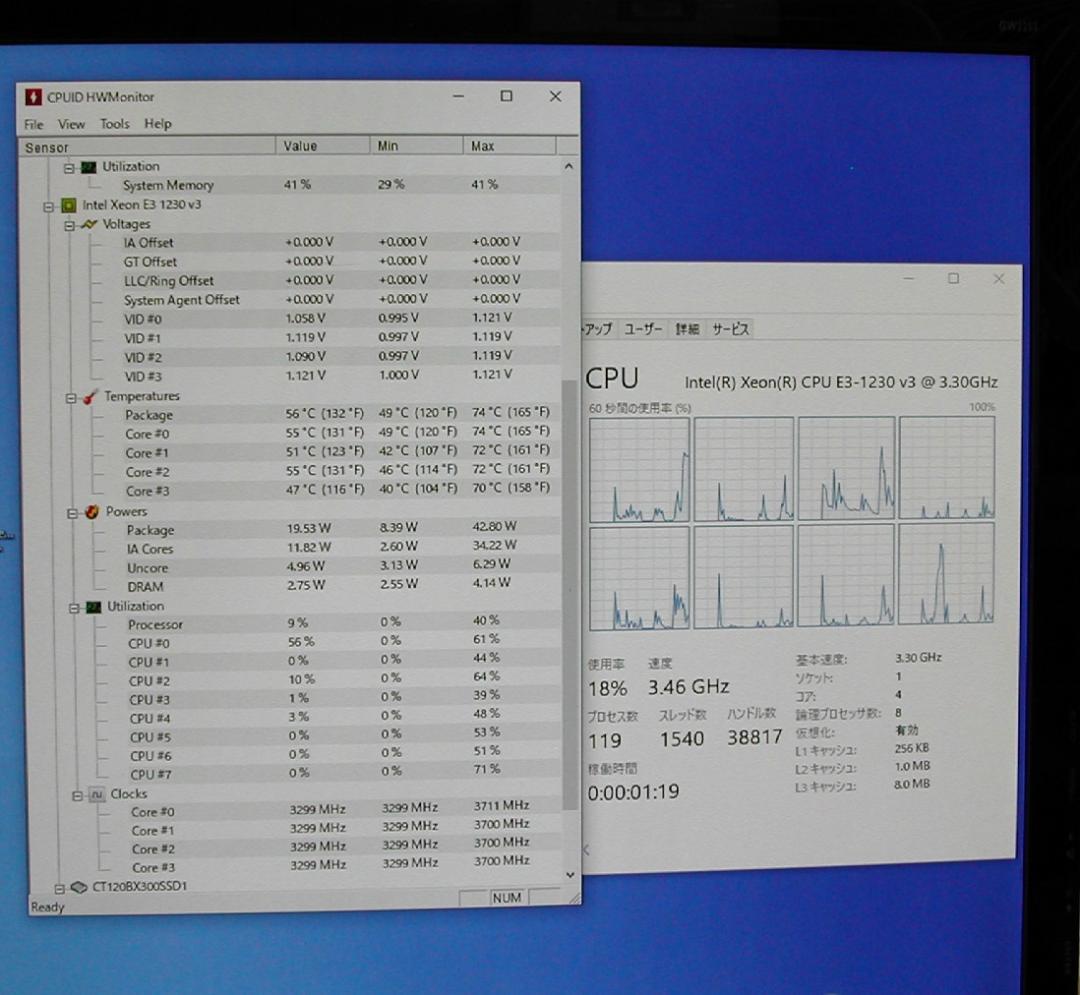Open the File menu in HWMonitor

pyautogui.click(x=33, y=125)
